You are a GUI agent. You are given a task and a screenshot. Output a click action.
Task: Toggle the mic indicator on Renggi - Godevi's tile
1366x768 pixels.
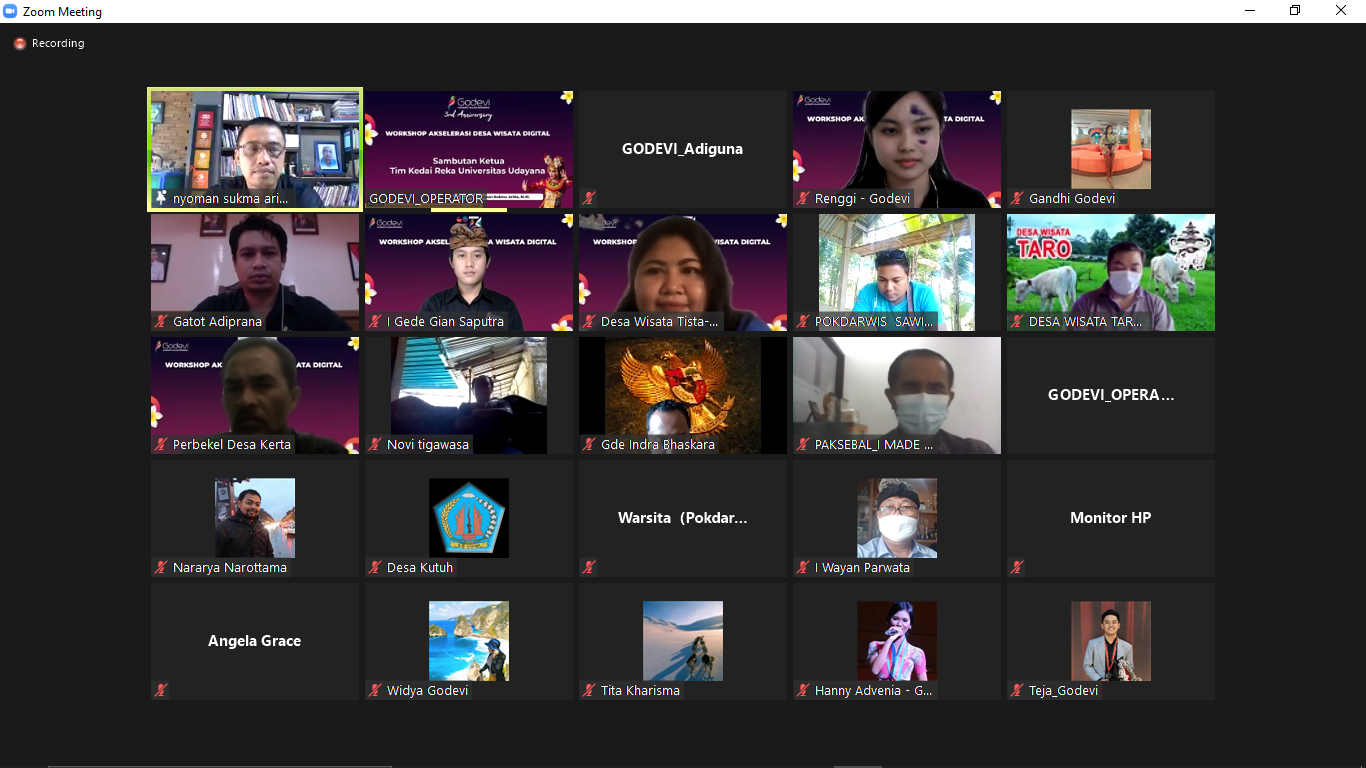[x=803, y=199]
